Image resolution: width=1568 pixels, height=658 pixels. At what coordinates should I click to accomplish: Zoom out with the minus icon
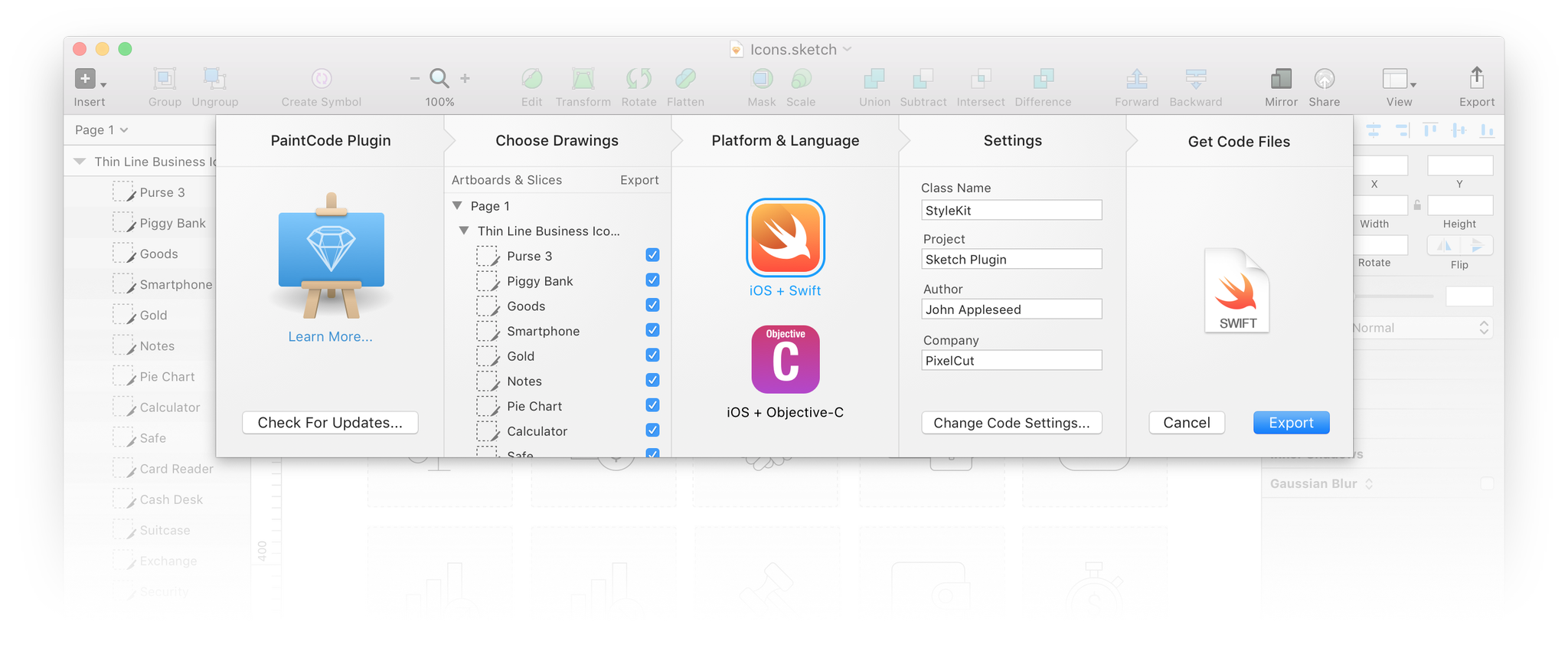[x=415, y=78]
